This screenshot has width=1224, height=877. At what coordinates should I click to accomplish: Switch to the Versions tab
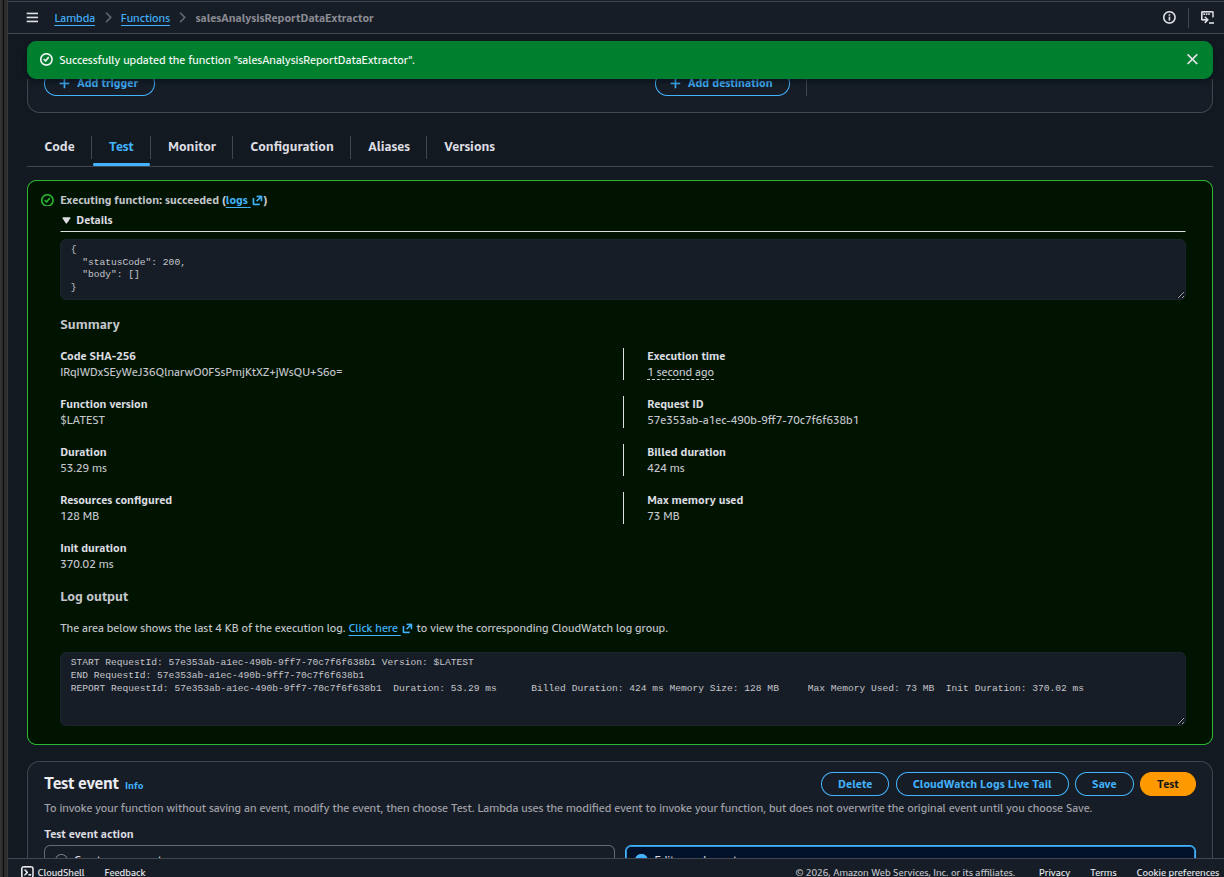click(x=470, y=147)
